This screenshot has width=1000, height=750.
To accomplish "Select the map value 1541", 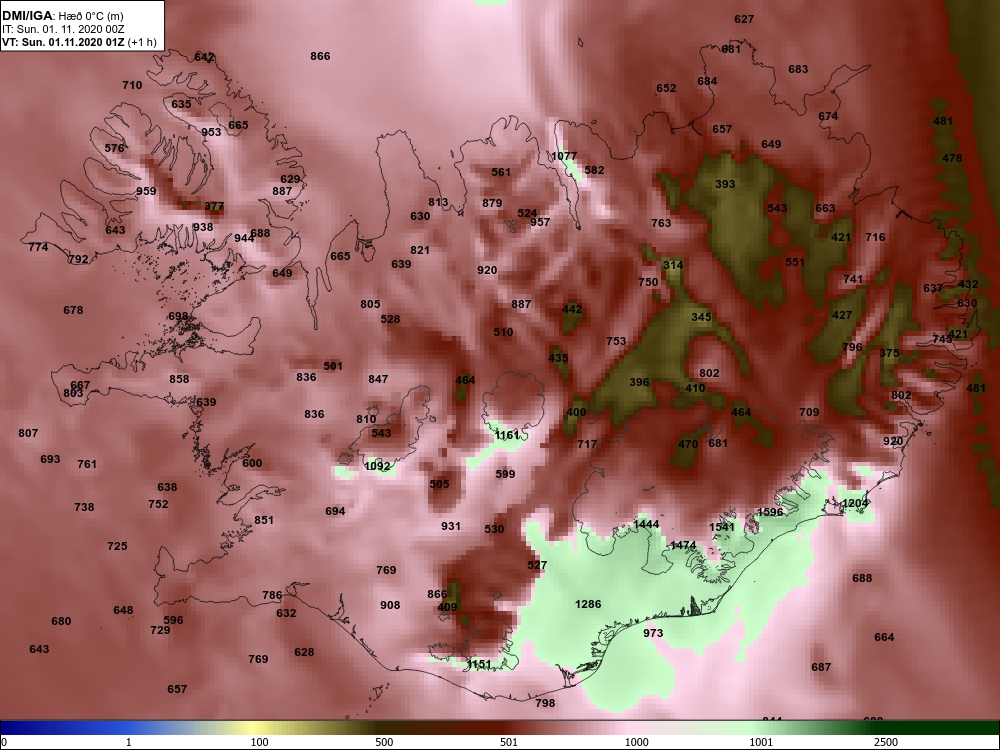I will point(722,527).
